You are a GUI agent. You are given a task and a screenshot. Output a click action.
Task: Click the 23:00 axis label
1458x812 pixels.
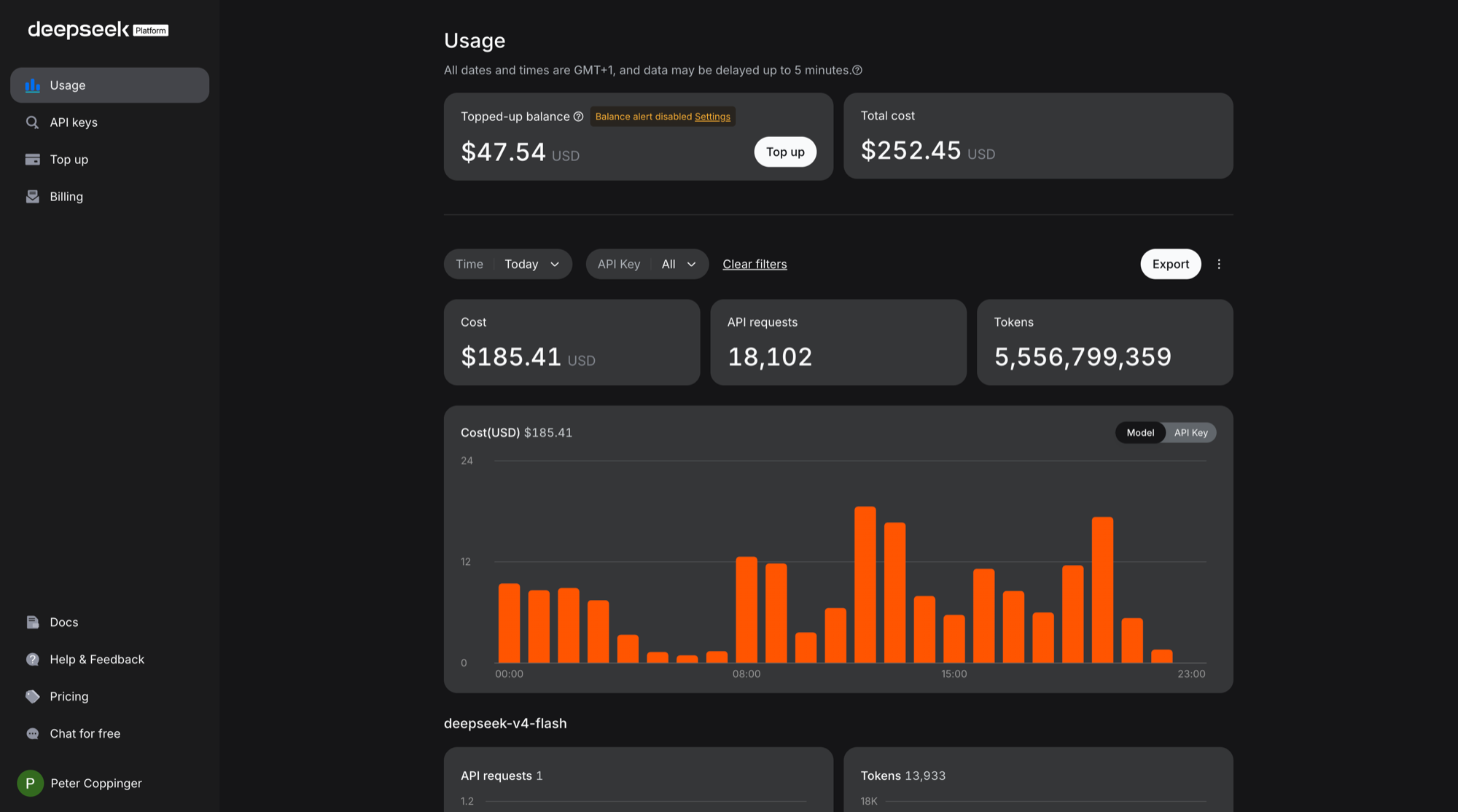[1191, 674]
